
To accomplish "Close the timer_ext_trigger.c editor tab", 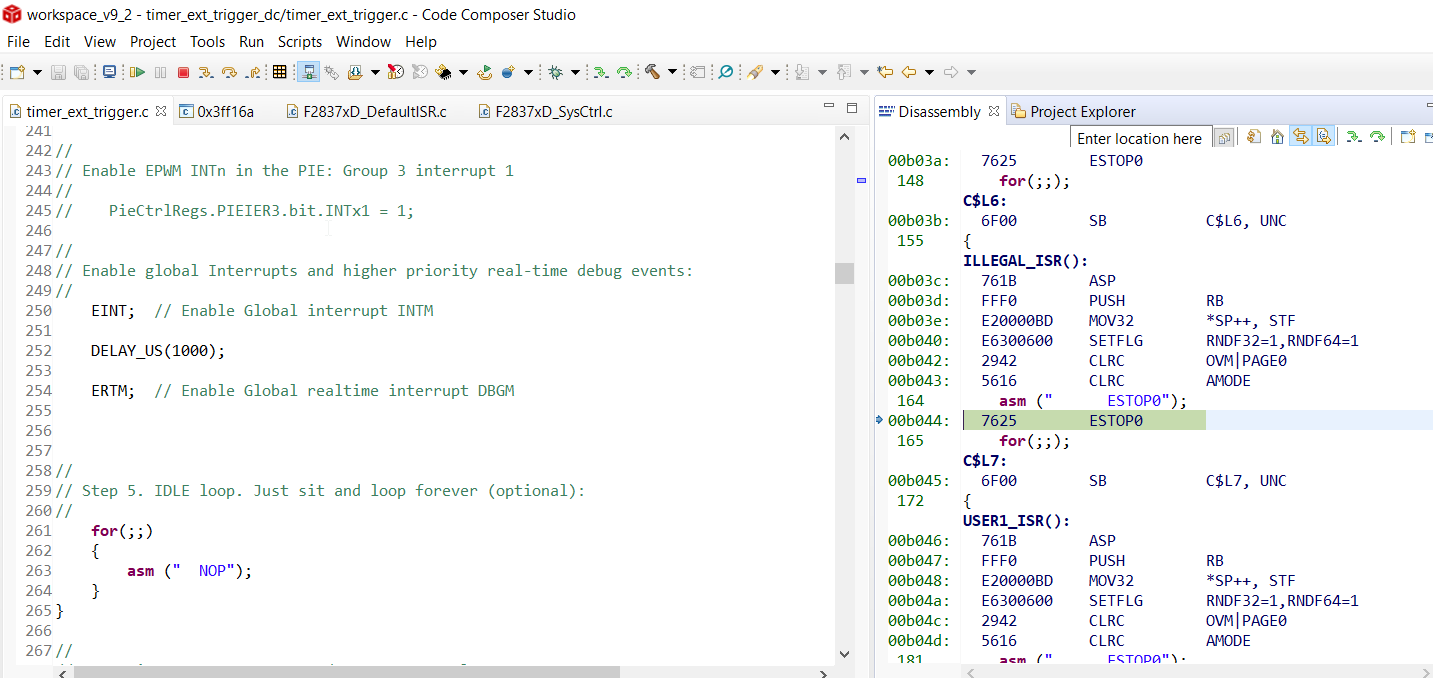I will coord(161,111).
